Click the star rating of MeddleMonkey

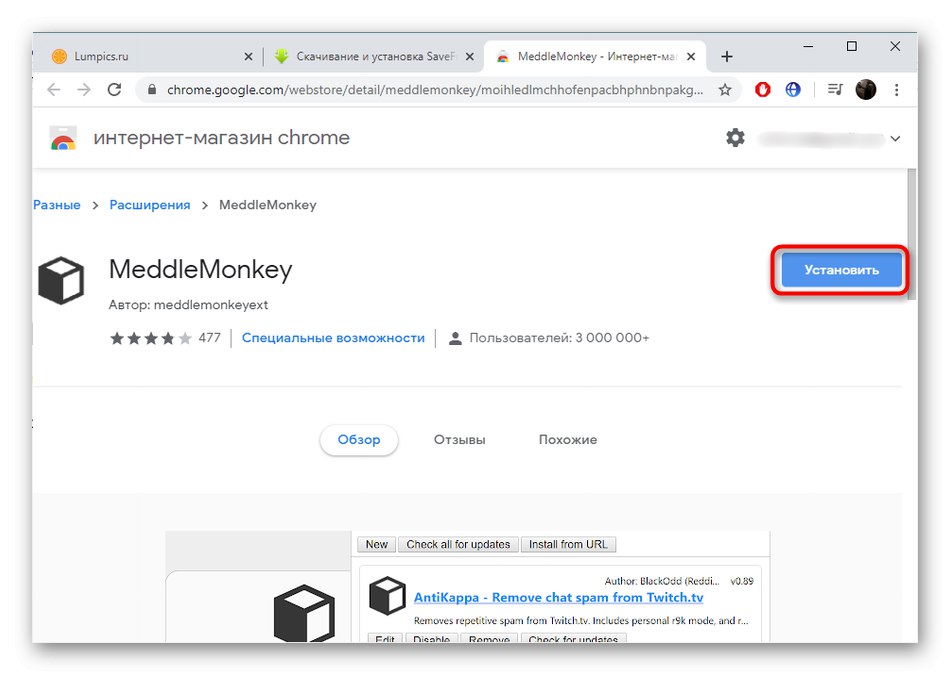[151, 338]
